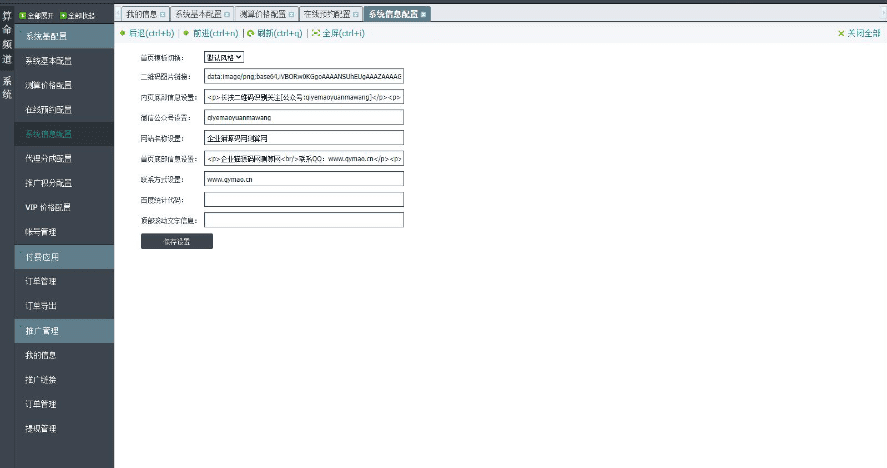The image size is (887, 468).
Task: Click the empty 百度统计代码 input field
Action: 303,199
